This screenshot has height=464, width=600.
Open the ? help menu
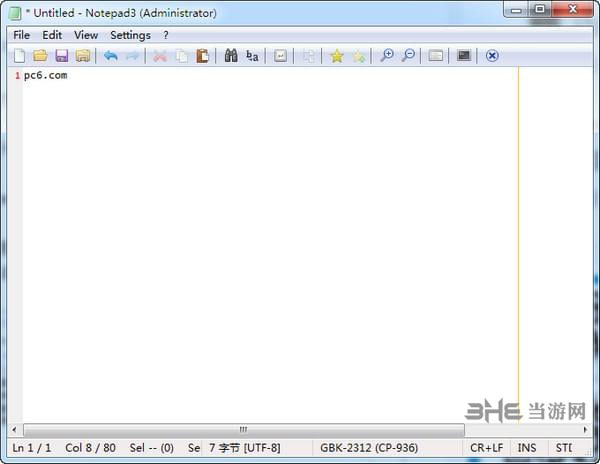tap(166, 35)
